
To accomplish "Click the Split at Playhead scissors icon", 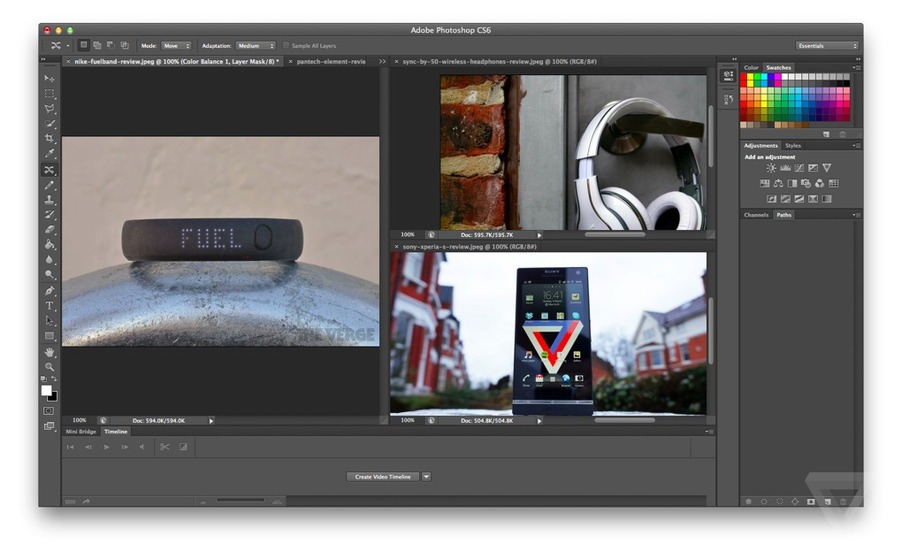I will pos(165,447).
